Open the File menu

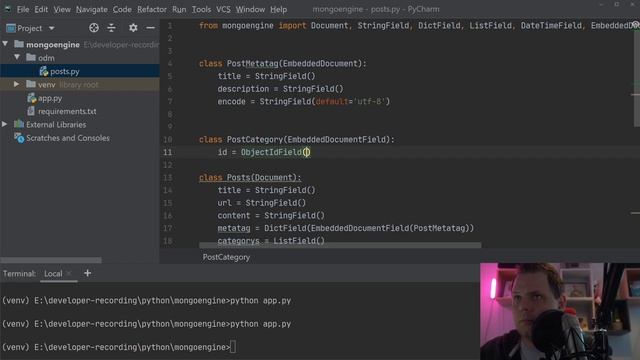[23, 9]
